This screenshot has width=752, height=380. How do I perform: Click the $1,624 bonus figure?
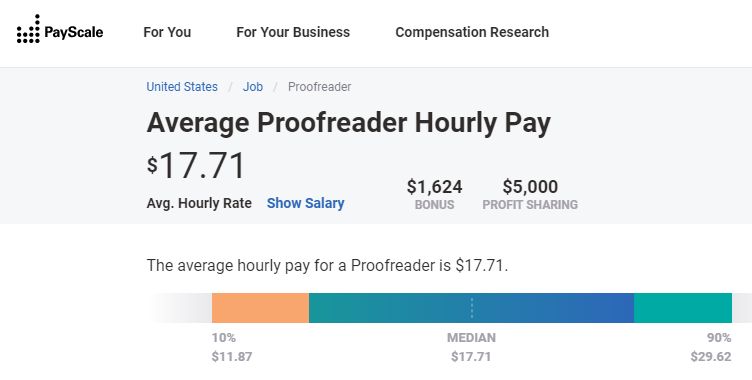point(435,187)
